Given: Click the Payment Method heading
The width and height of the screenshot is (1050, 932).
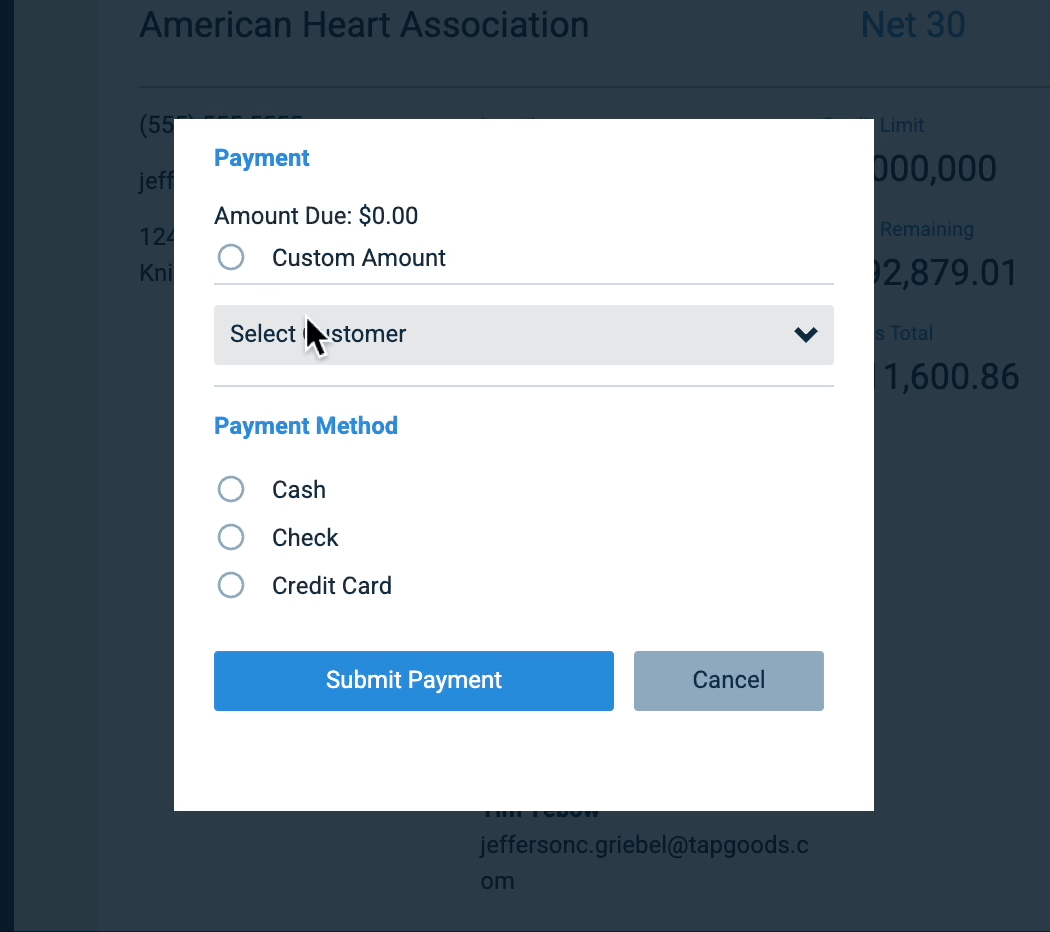Looking at the screenshot, I should coord(306,425).
